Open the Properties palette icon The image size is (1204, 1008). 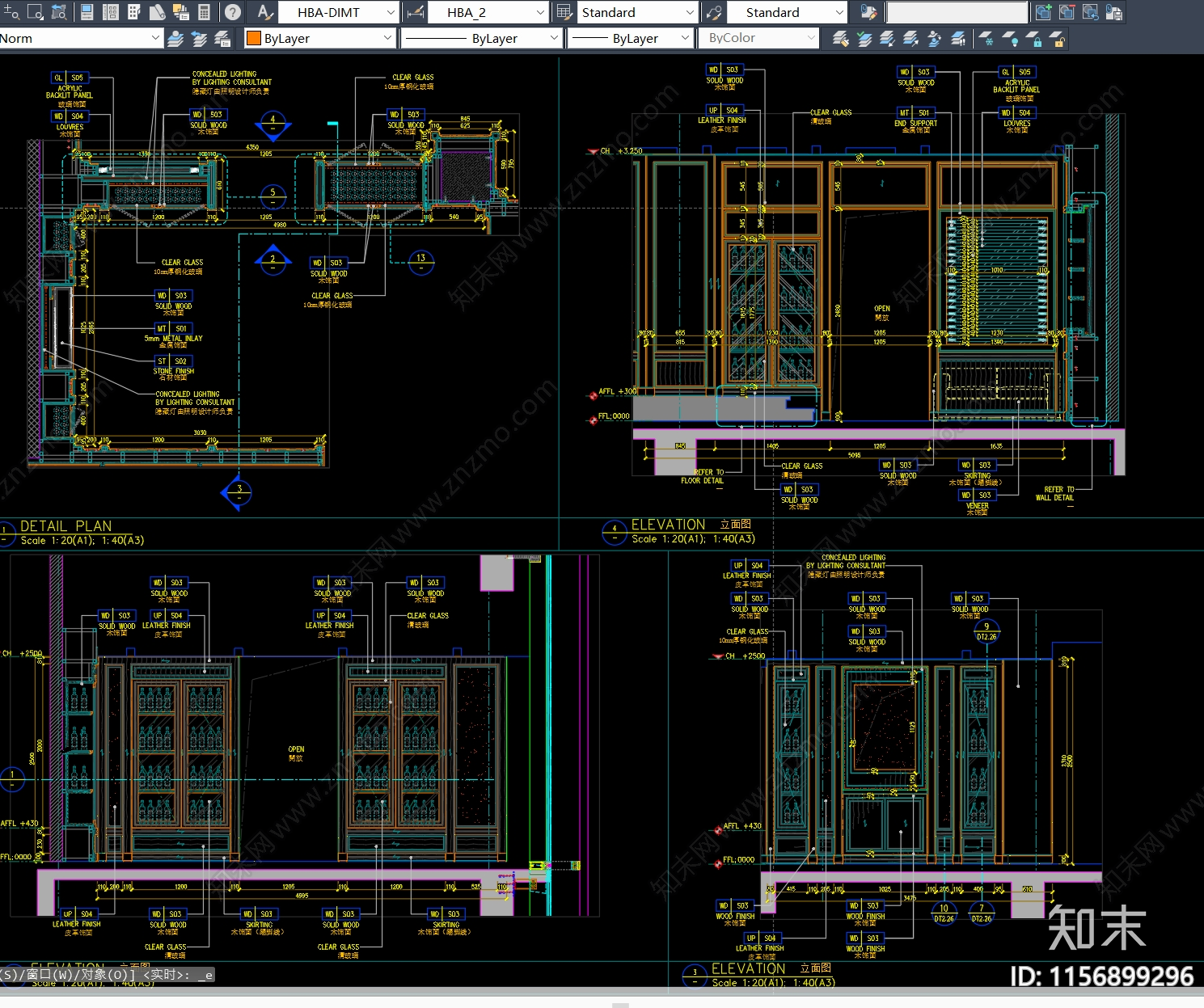(x=87, y=12)
